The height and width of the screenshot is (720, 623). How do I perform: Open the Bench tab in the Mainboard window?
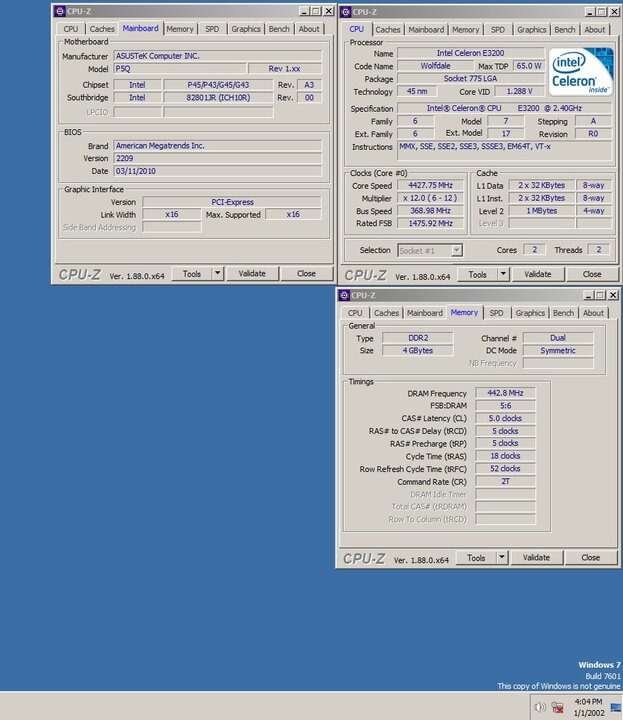[279, 28]
